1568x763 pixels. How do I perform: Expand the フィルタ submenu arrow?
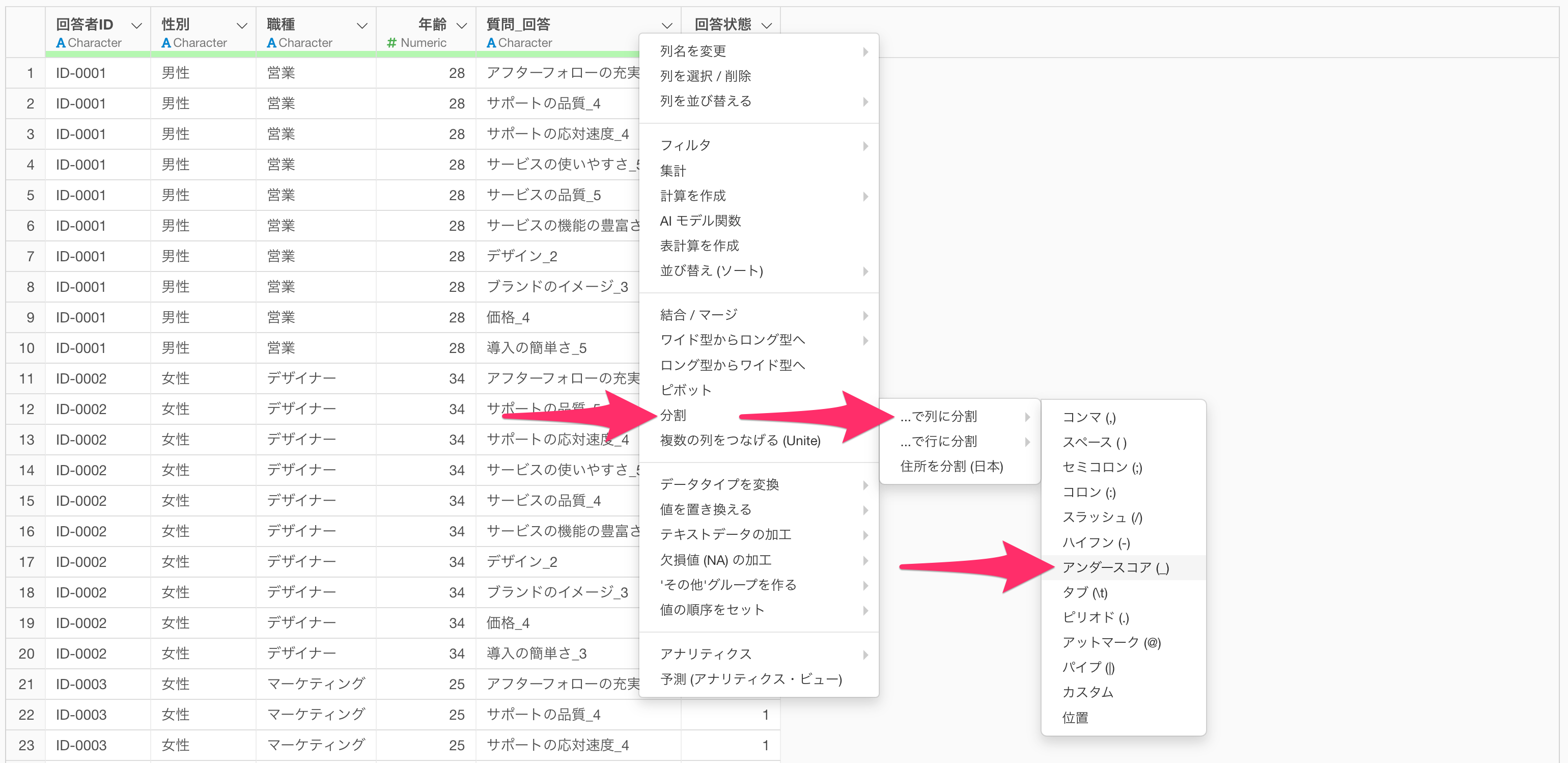click(x=865, y=146)
